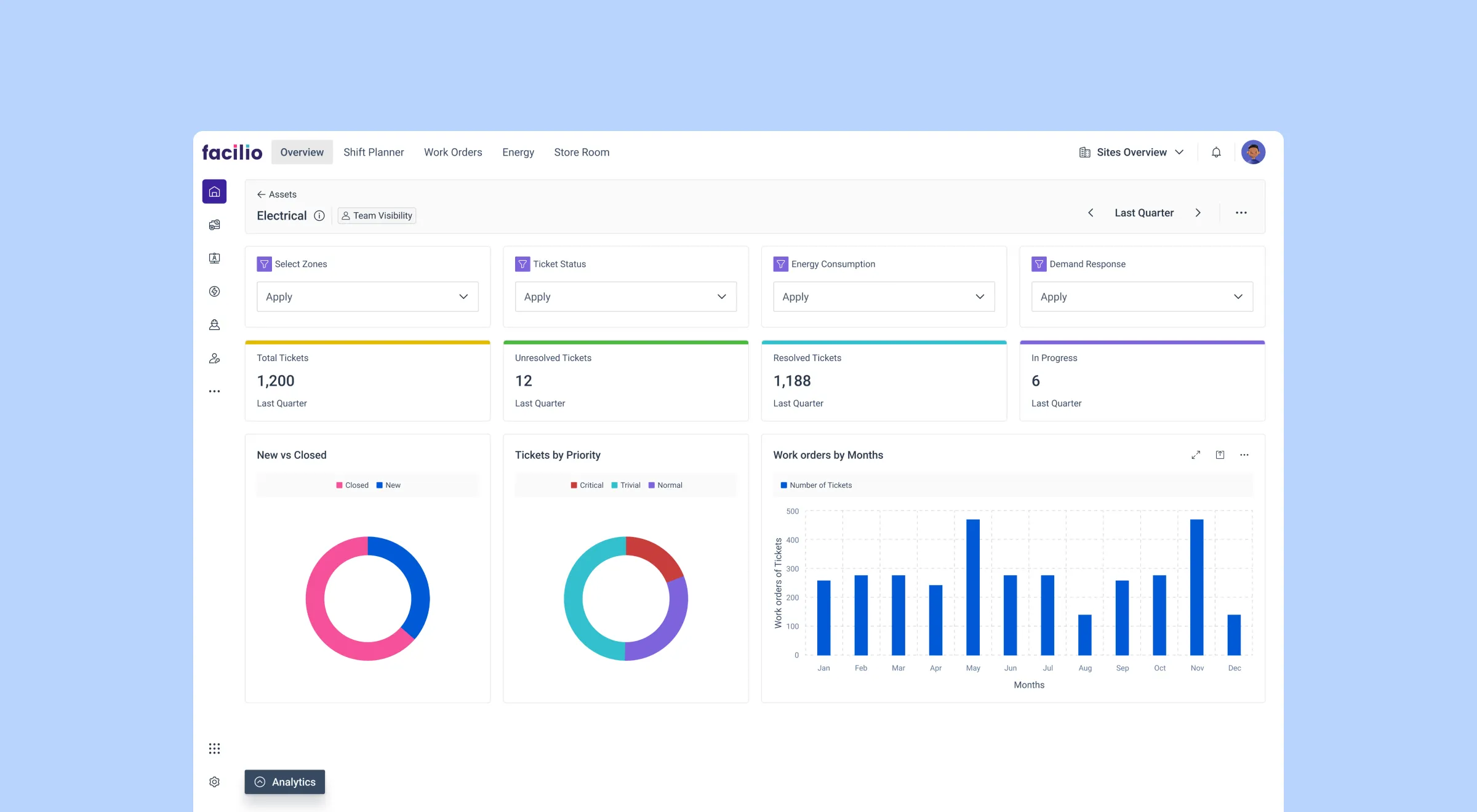Export the Work orders by Months chart
This screenshot has width=1477, height=812.
1220,455
